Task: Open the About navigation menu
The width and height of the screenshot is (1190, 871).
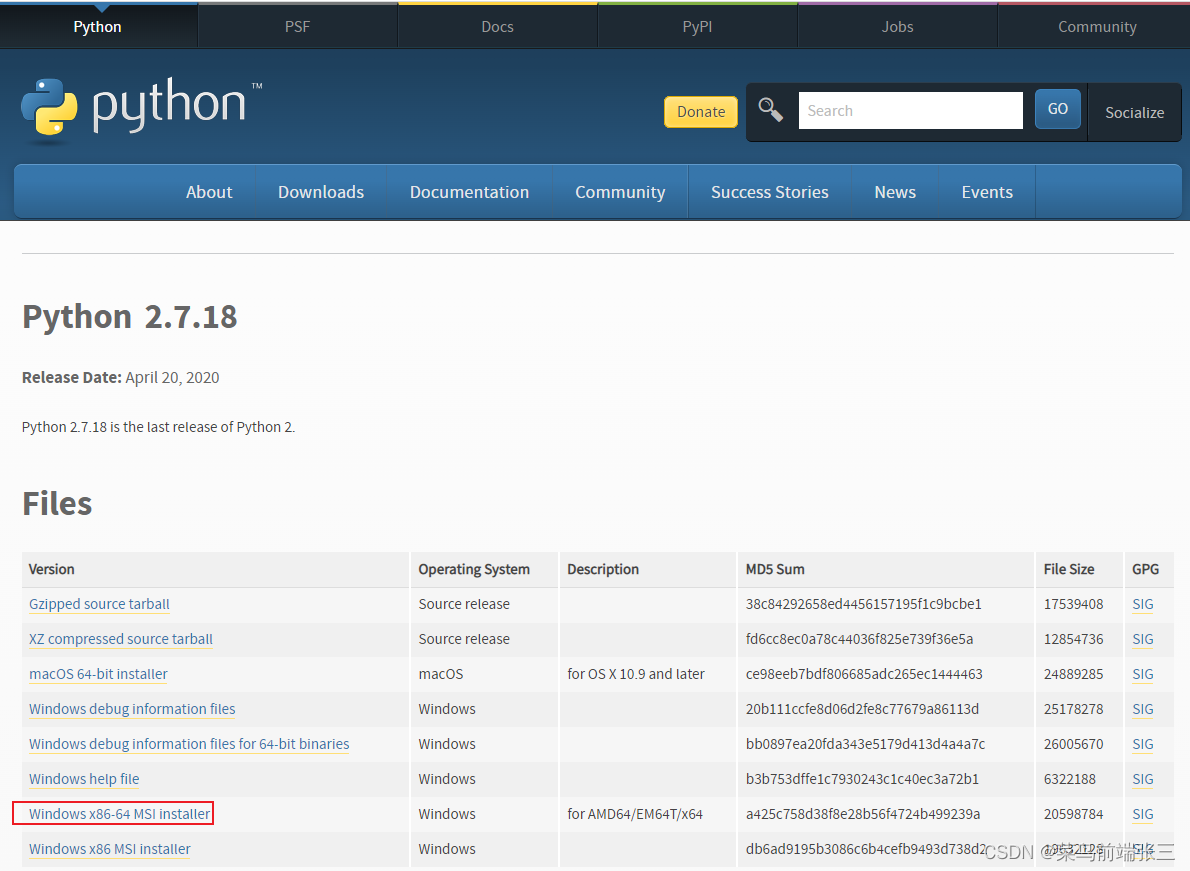Action: point(209,192)
